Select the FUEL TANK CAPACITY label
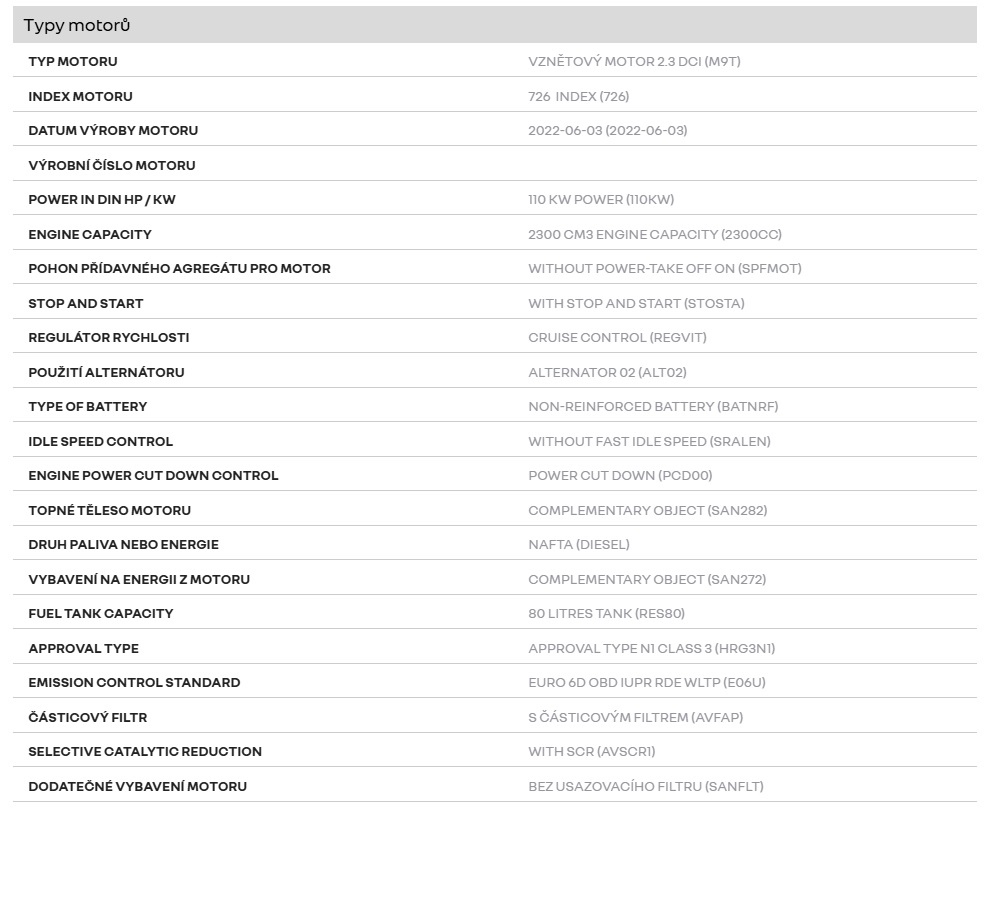This screenshot has width=989, height=906. tap(100, 613)
